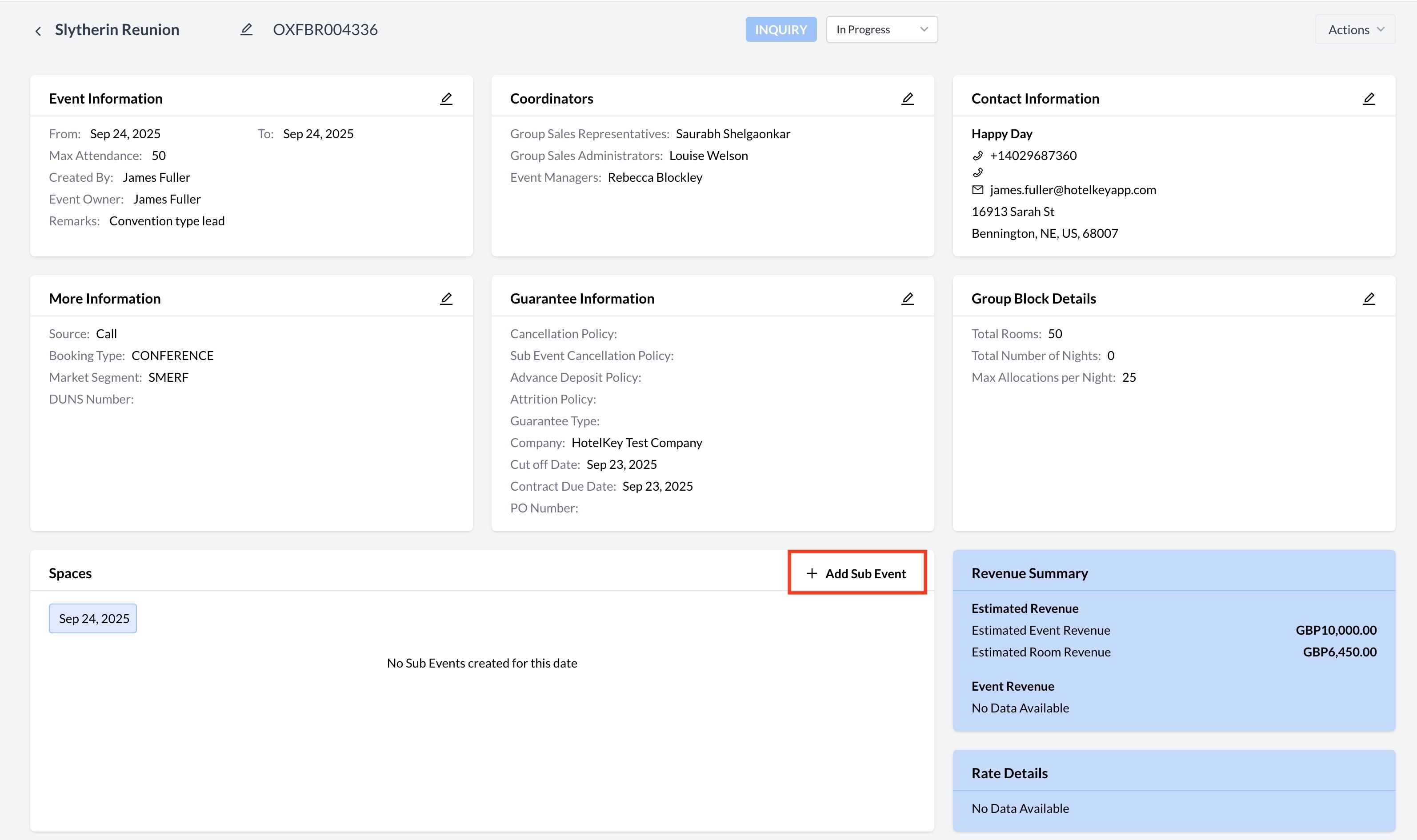1417x840 pixels.
Task: Open the In Progress status dropdown
Action: tap(881, 29)
